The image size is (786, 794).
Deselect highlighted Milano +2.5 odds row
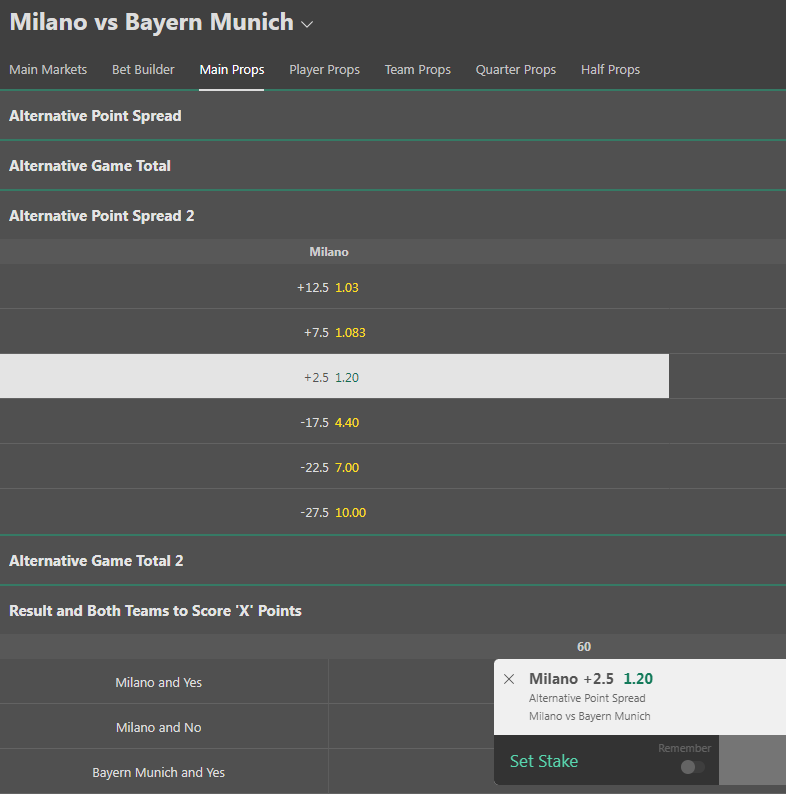click(334, 376)
